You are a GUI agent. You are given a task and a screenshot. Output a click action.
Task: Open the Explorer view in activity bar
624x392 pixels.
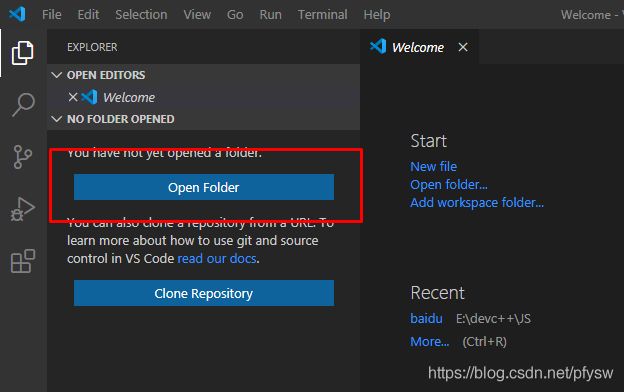click(23, 53)
